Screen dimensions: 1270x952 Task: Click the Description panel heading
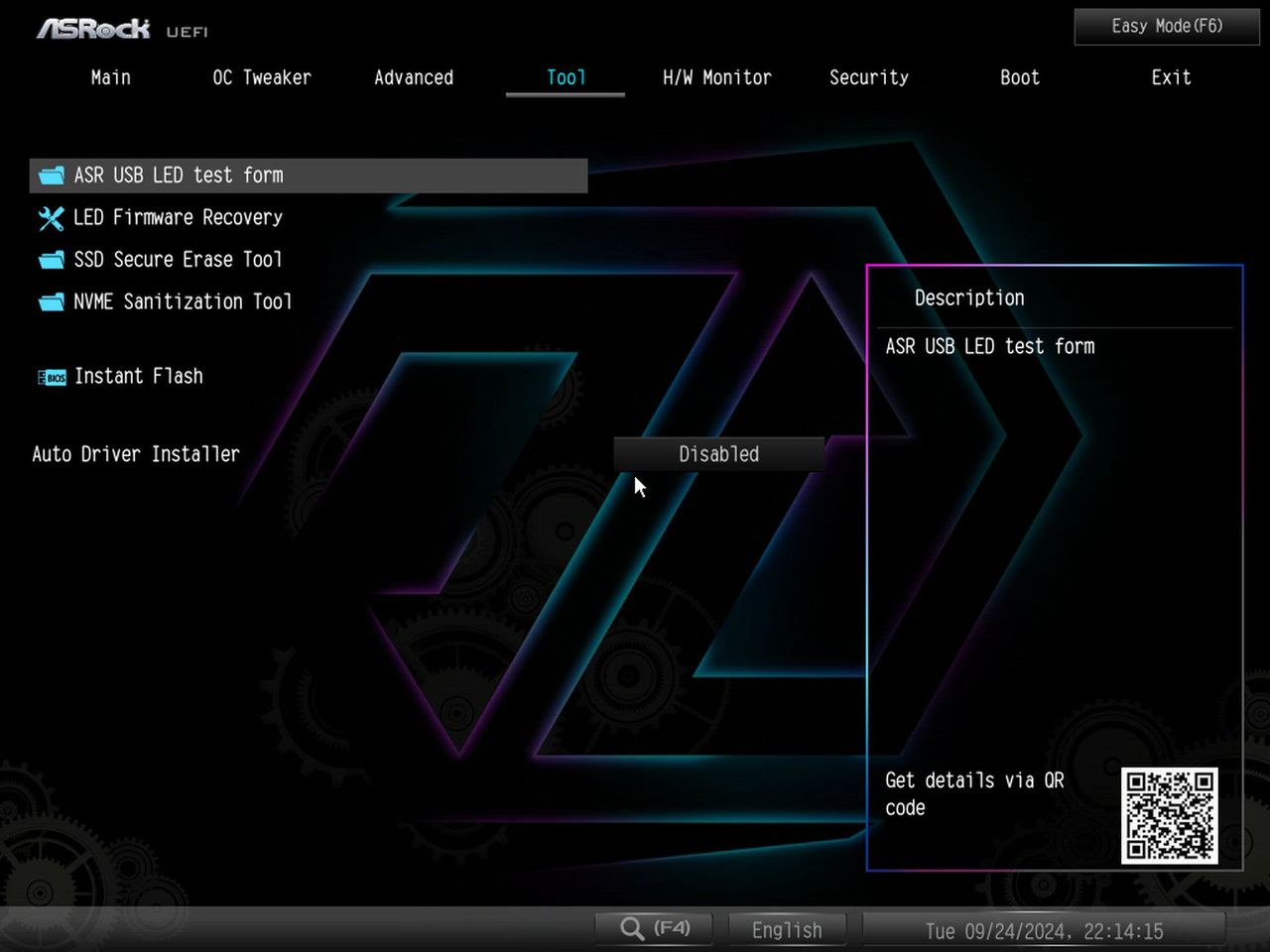coord(969,298)
